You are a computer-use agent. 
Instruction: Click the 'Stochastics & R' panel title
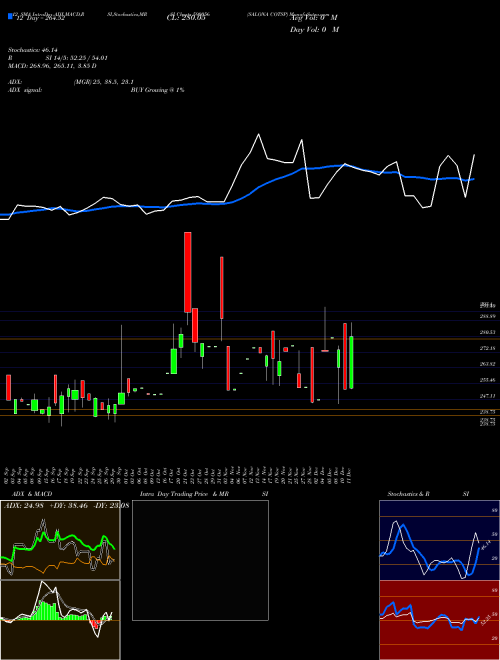pos(408,494)
